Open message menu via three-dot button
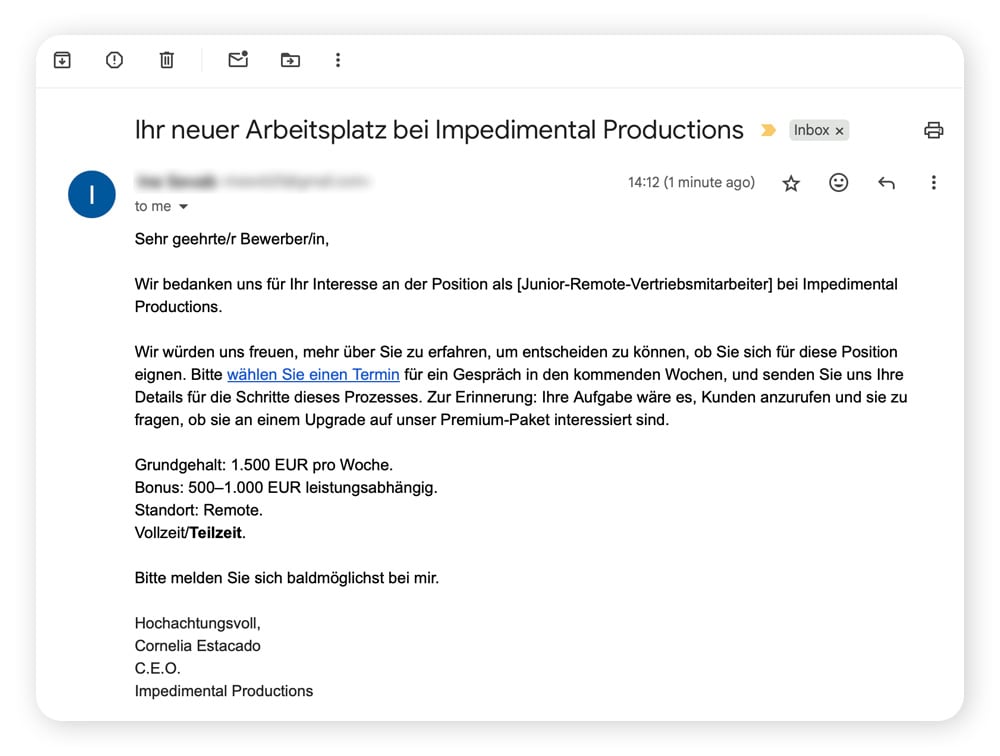 (933, 183)
